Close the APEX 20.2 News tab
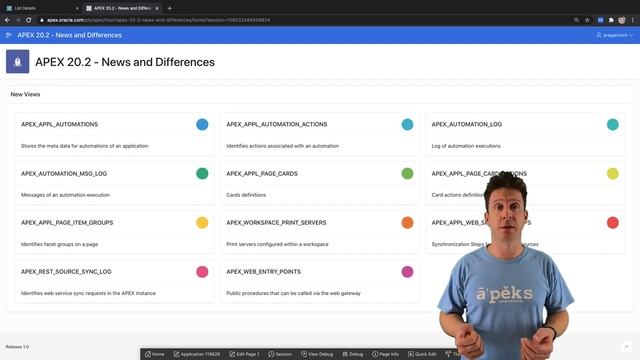The image size is (640, 360). (x=157, y=8)
